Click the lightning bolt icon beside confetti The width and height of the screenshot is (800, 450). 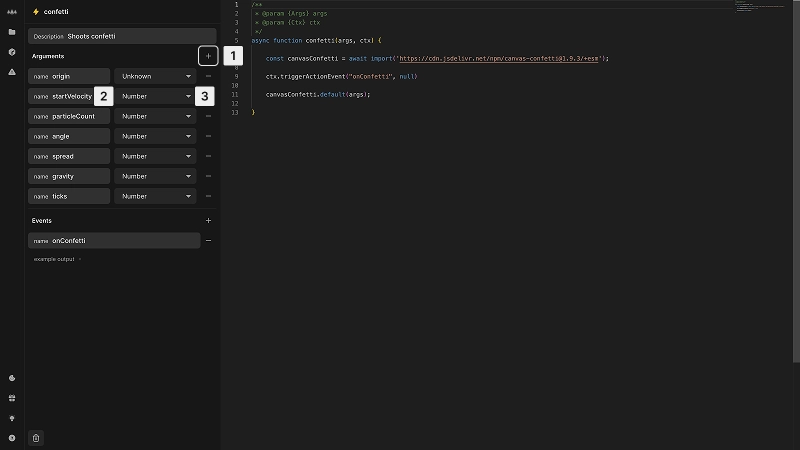(x=36, y=12)
